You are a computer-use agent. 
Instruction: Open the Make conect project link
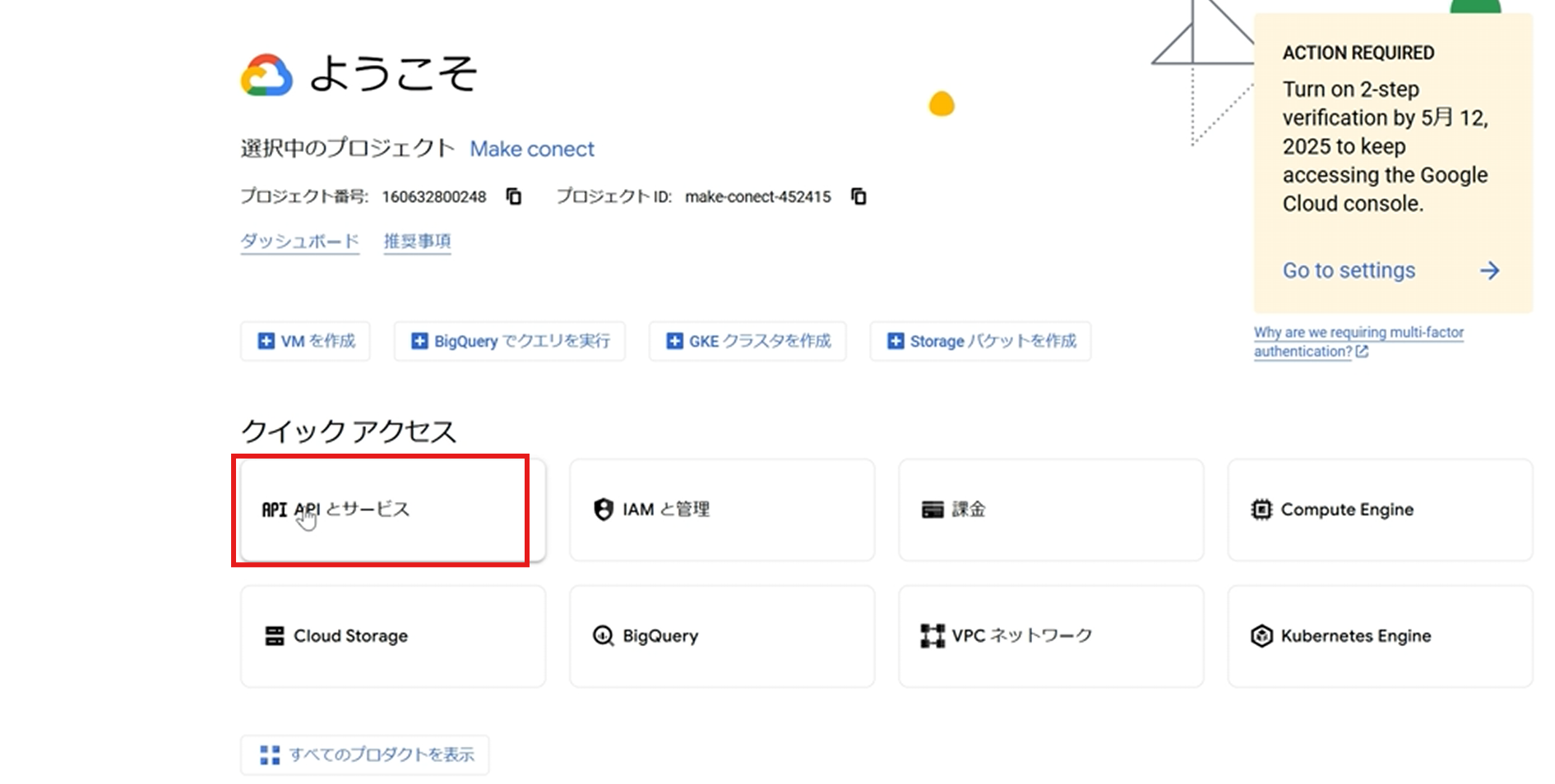point(531,149)
